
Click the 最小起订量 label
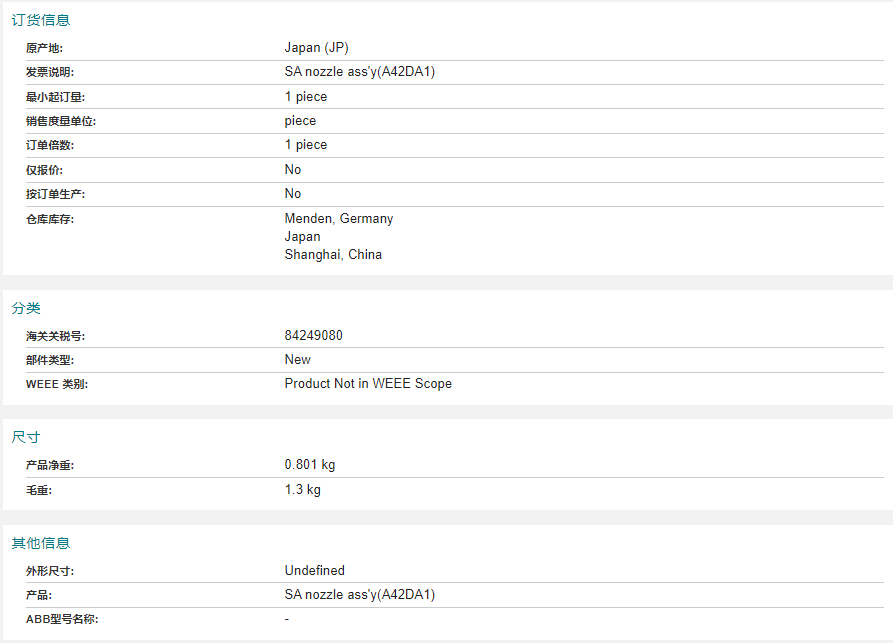click(x=55, y=97)
